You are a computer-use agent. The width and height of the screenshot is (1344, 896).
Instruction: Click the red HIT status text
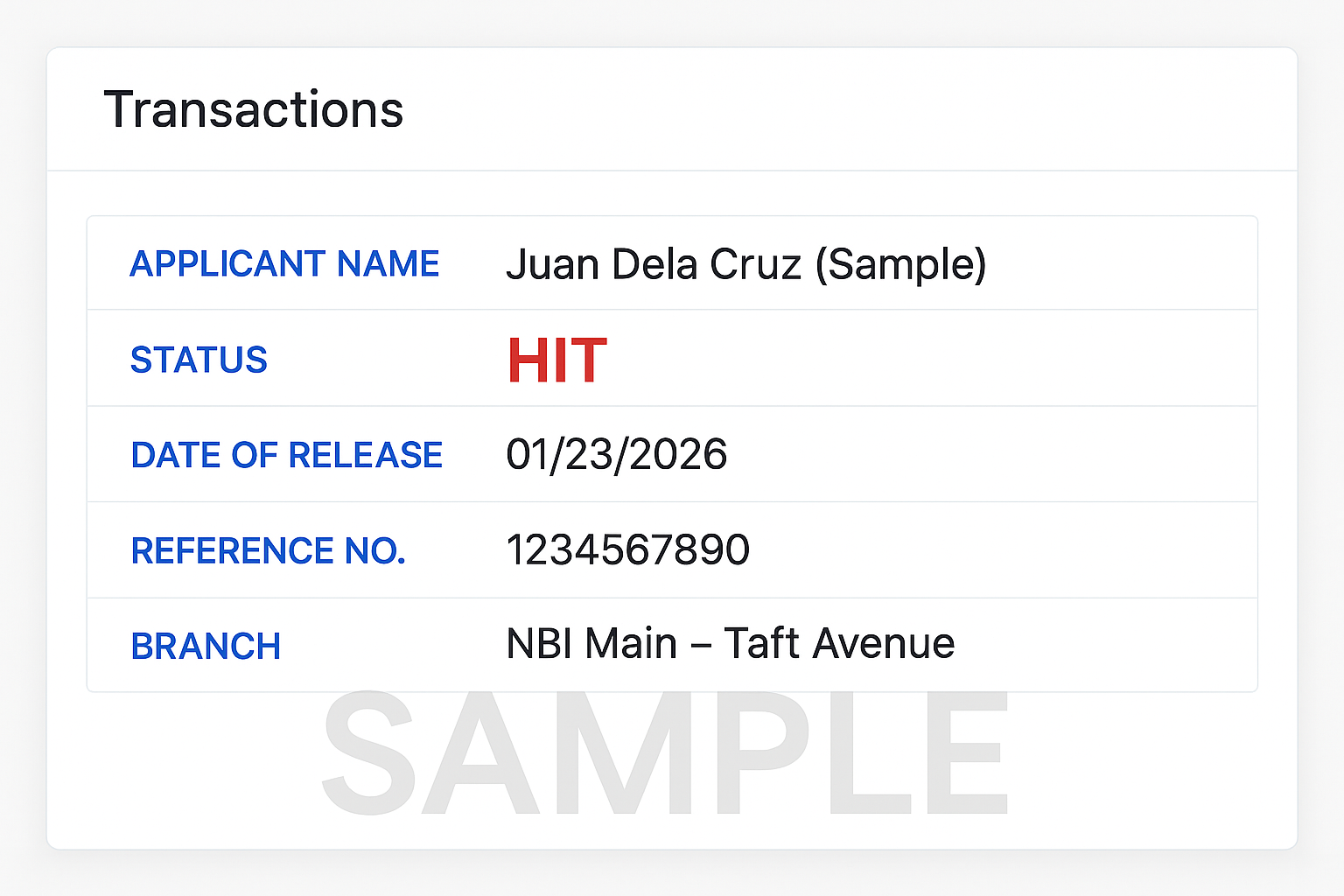click(556, 359)
